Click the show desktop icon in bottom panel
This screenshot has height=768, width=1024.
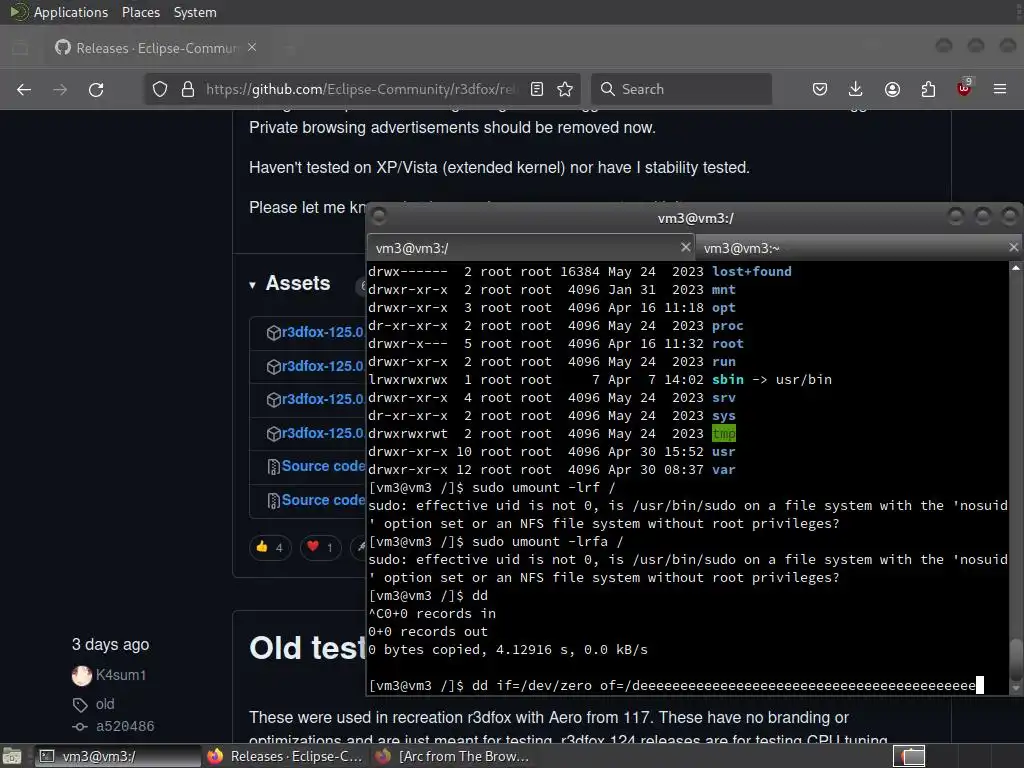point(12,756)
